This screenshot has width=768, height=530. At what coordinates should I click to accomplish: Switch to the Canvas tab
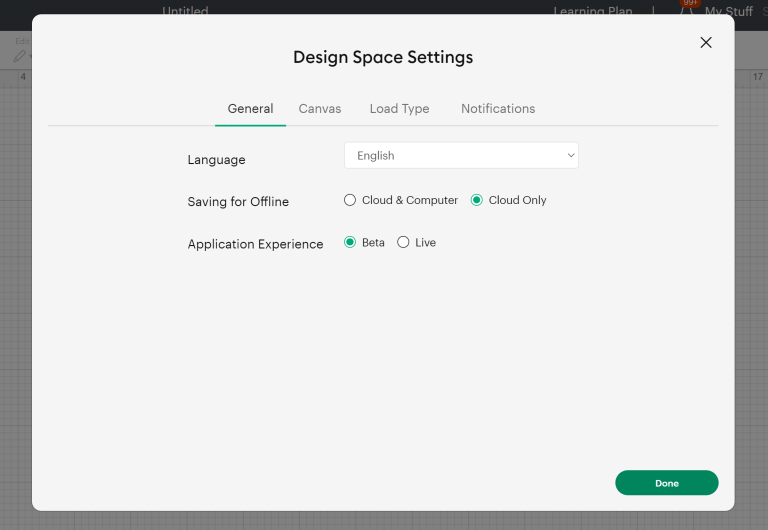[320, 109]
